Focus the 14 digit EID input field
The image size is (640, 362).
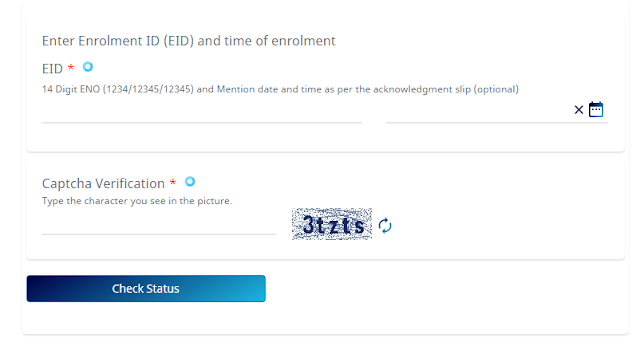click(202, 111)
